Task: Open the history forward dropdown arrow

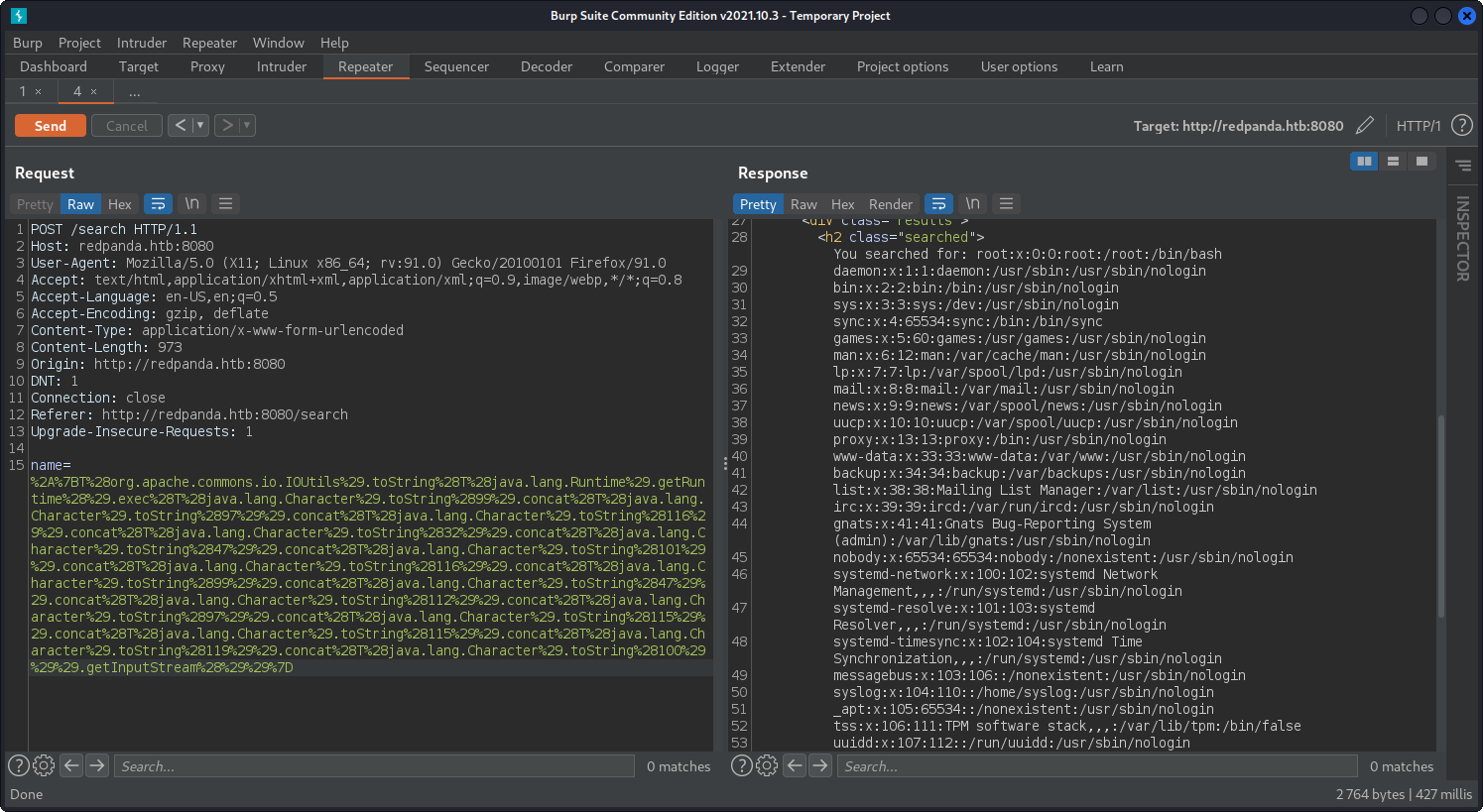Action: click(248, 125)
